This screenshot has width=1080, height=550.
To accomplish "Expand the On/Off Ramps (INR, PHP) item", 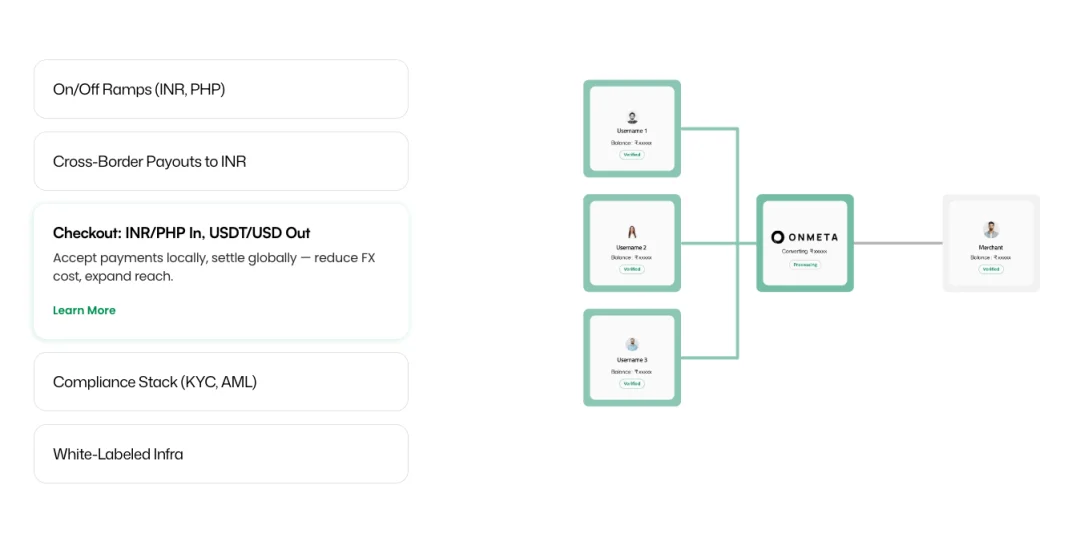I will (221, 89).
